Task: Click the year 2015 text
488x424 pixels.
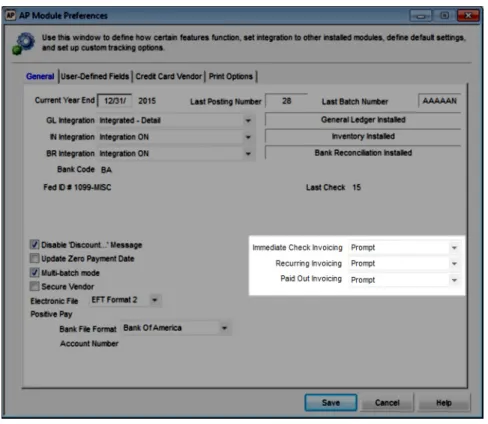Action: (147, 101)
